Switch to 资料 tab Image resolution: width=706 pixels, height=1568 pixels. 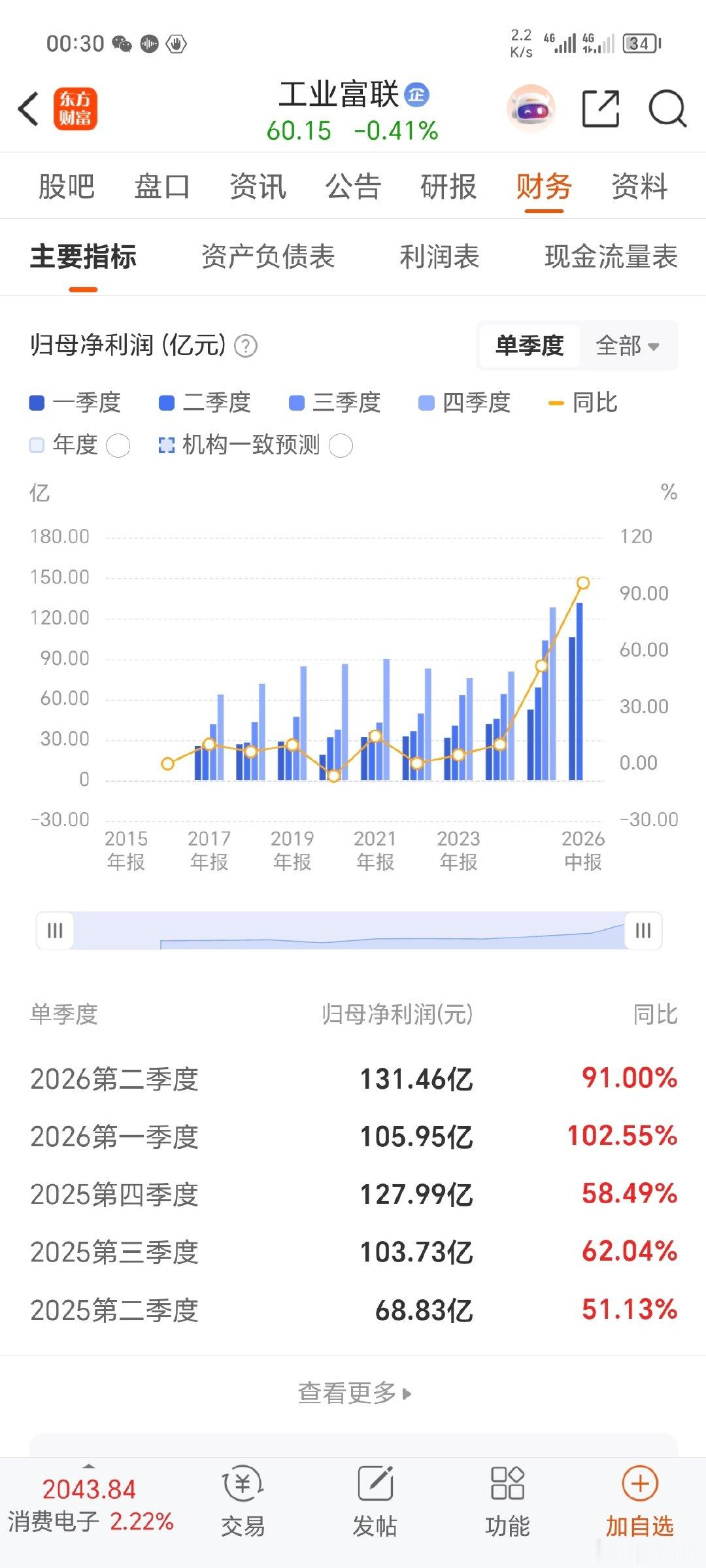(639, 186)
